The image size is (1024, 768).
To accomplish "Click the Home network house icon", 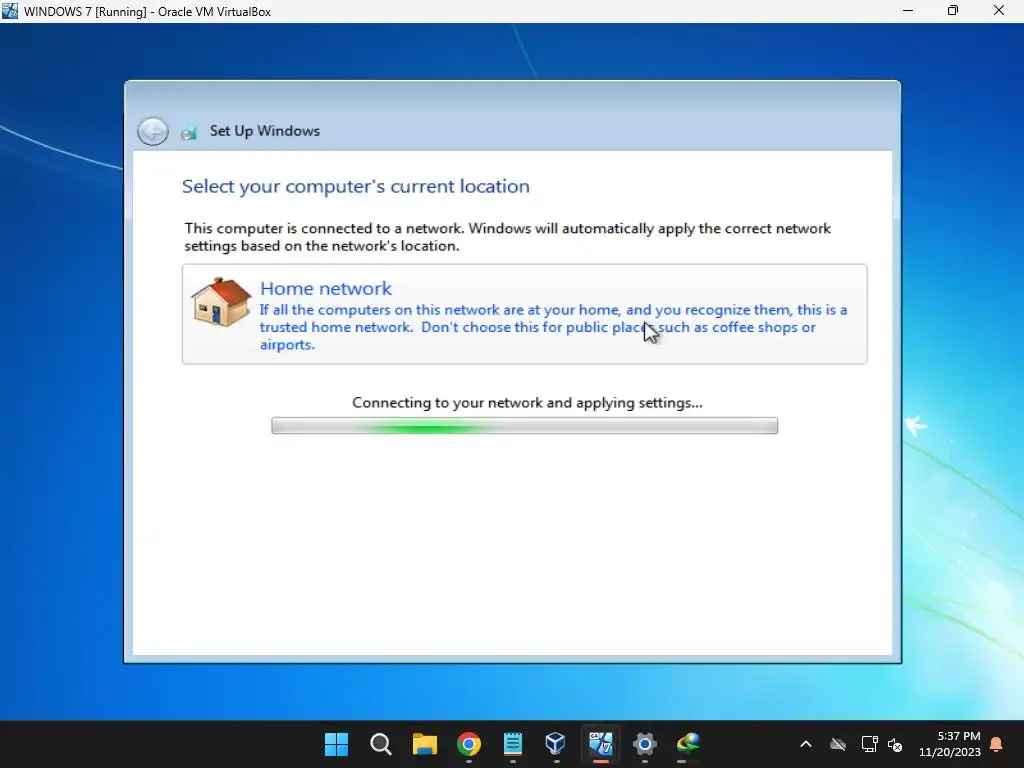I will tap(221, 302).
